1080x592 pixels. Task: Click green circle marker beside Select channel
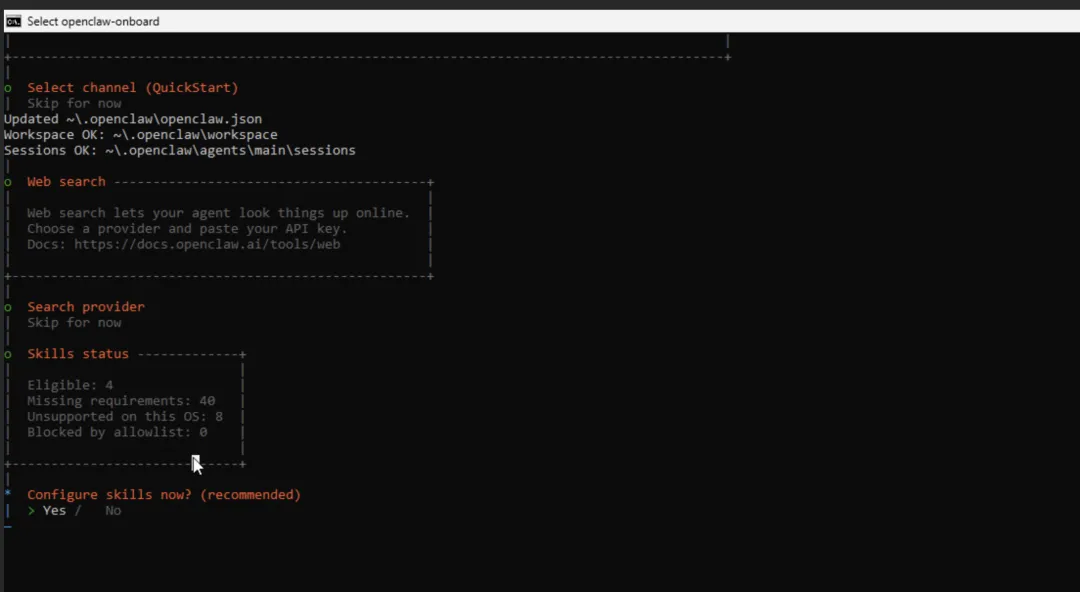pos(8,88)
